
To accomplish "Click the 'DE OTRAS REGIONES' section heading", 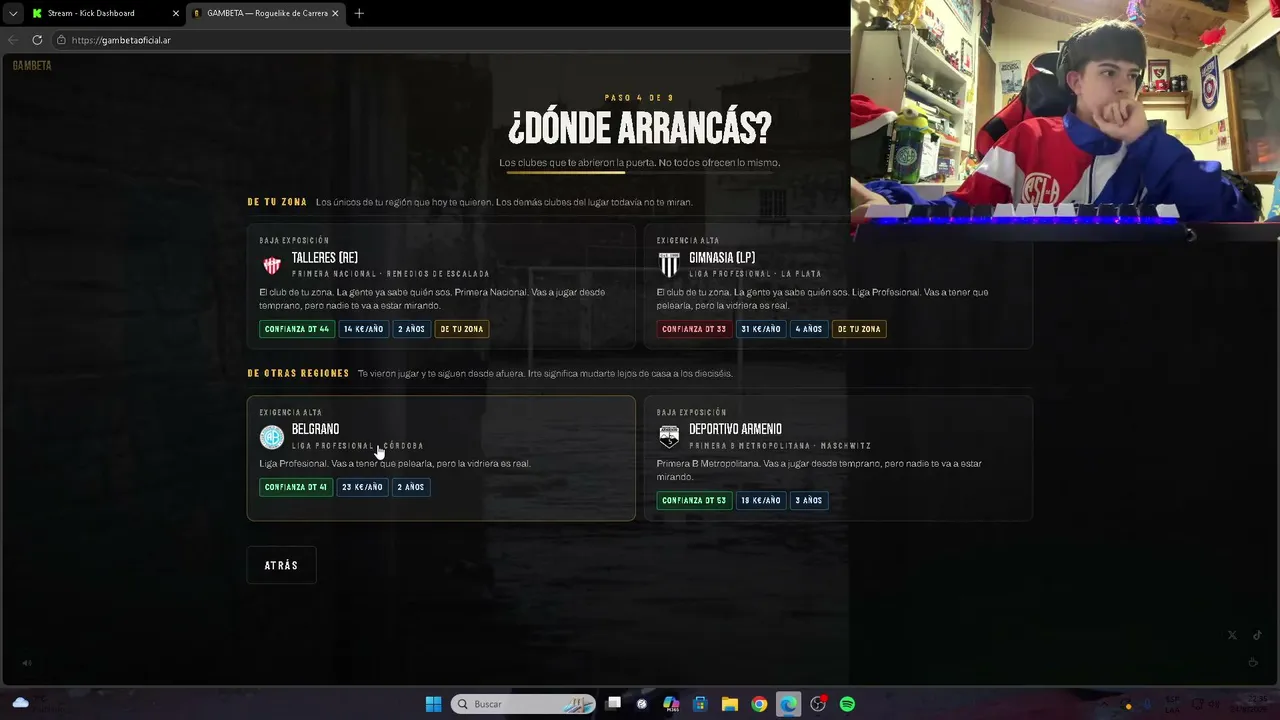I will click(298, 374).
